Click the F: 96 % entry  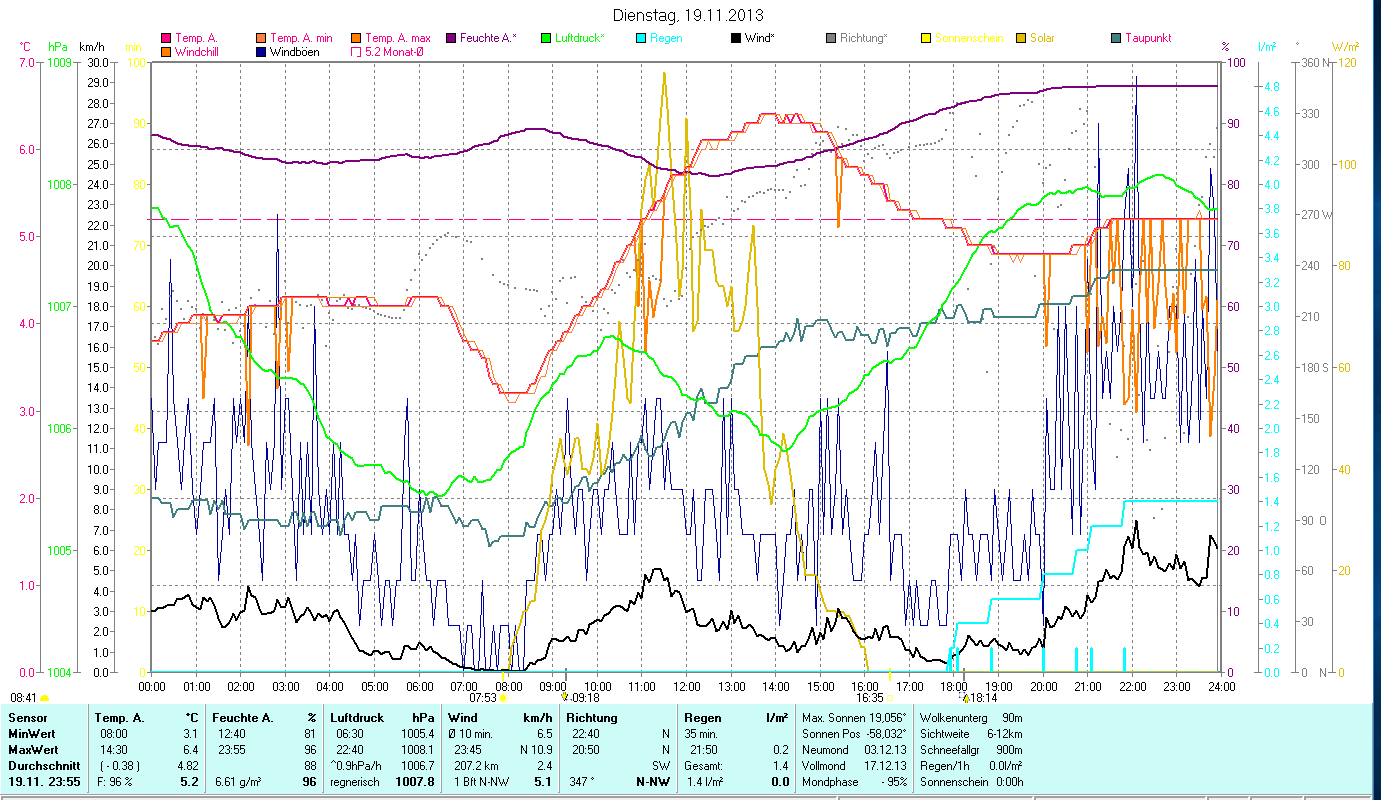point(113,782)
